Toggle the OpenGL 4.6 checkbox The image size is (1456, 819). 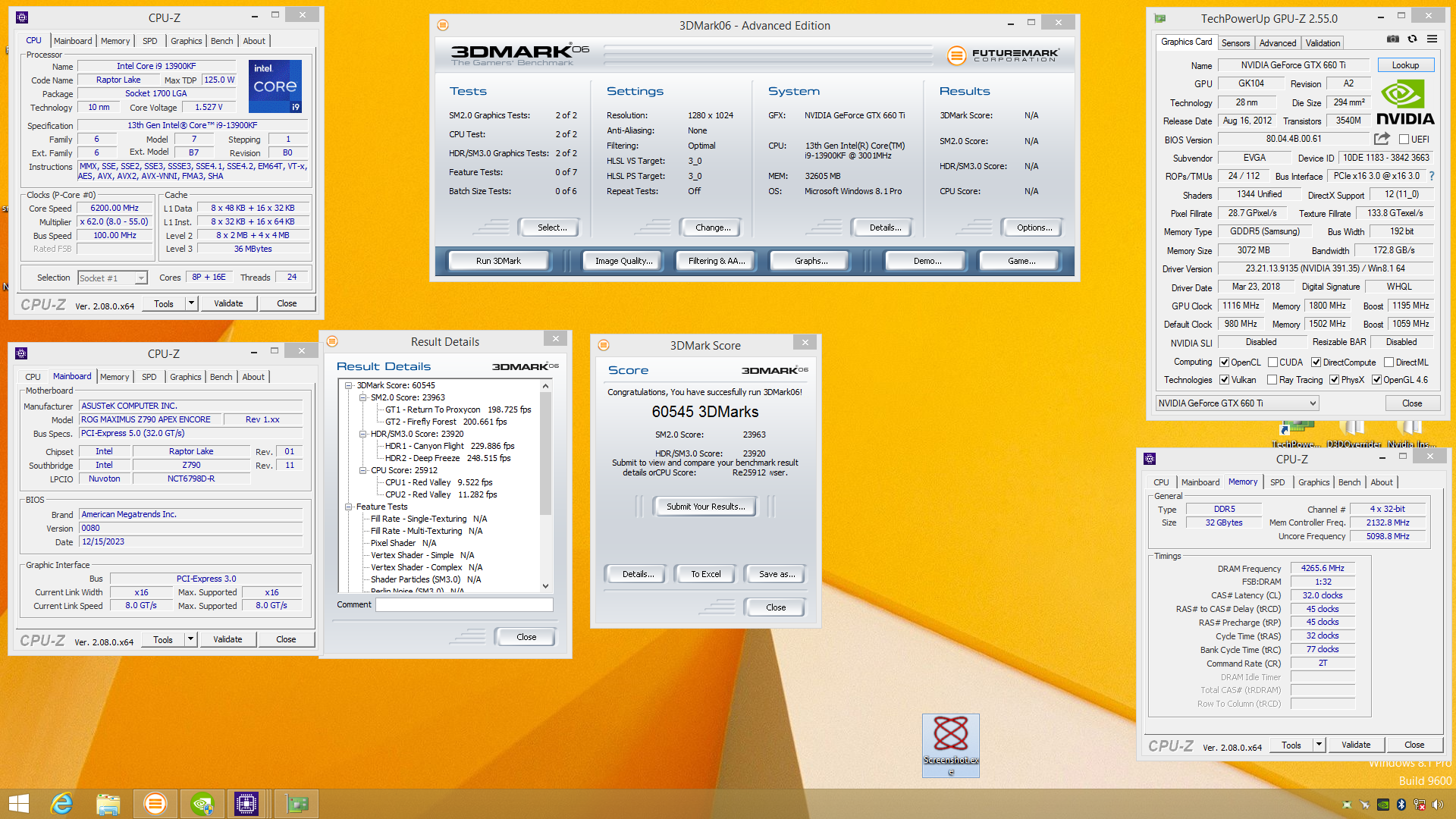1376,380
